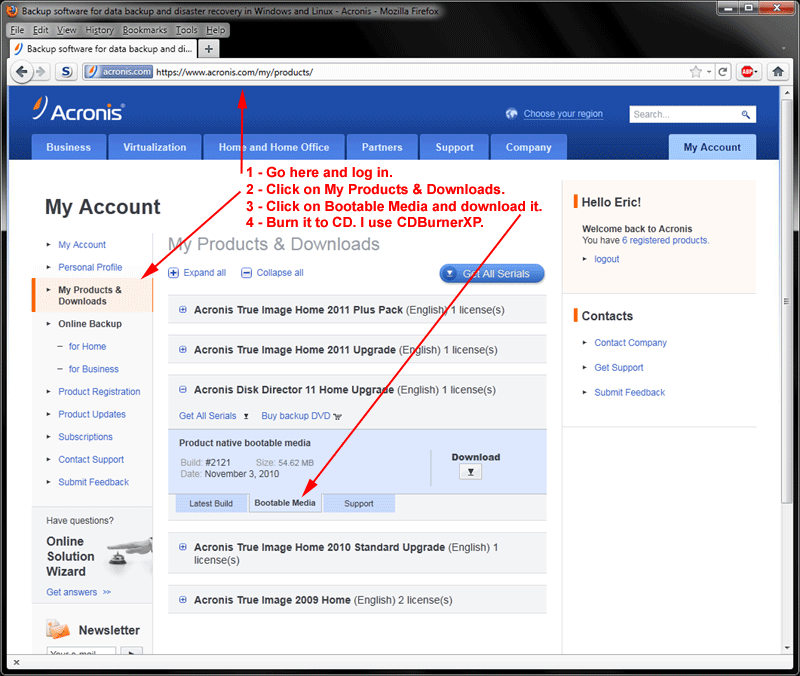Open the Adblock Plus dropdown arrow
Viewport: 800px width, 676px height.
point(756,72)
